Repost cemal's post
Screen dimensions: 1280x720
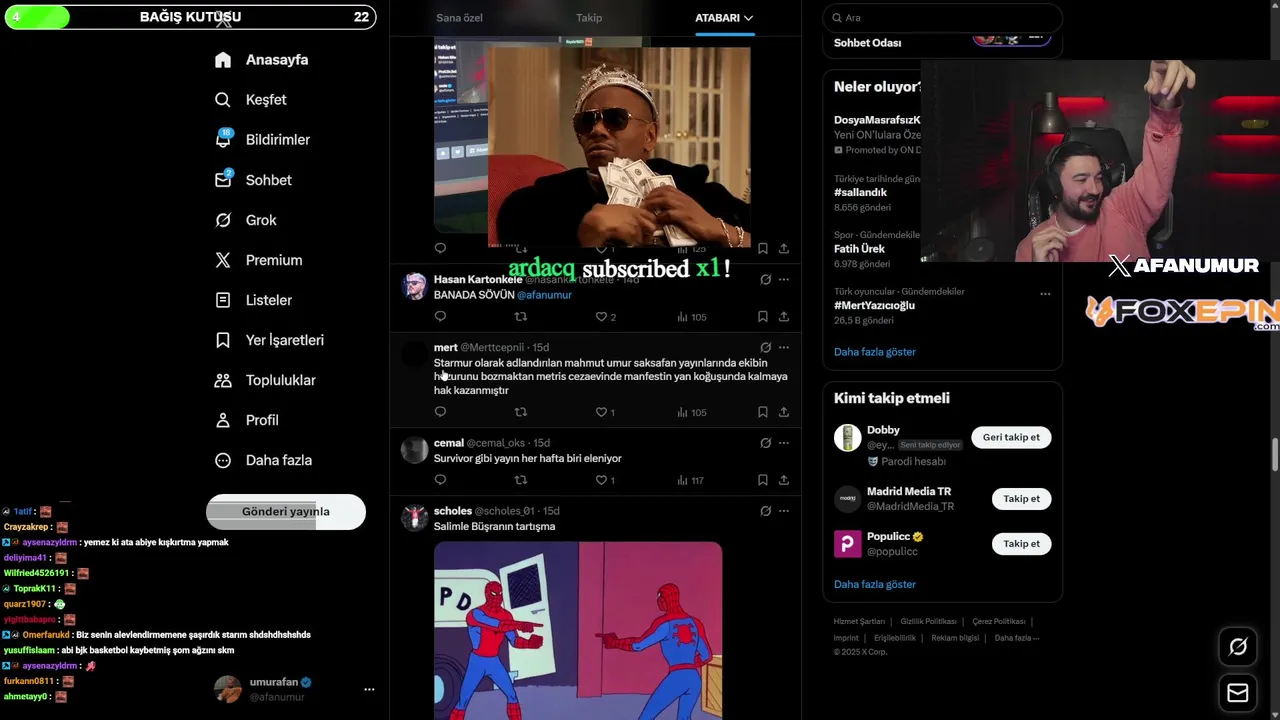pos(520,480)
